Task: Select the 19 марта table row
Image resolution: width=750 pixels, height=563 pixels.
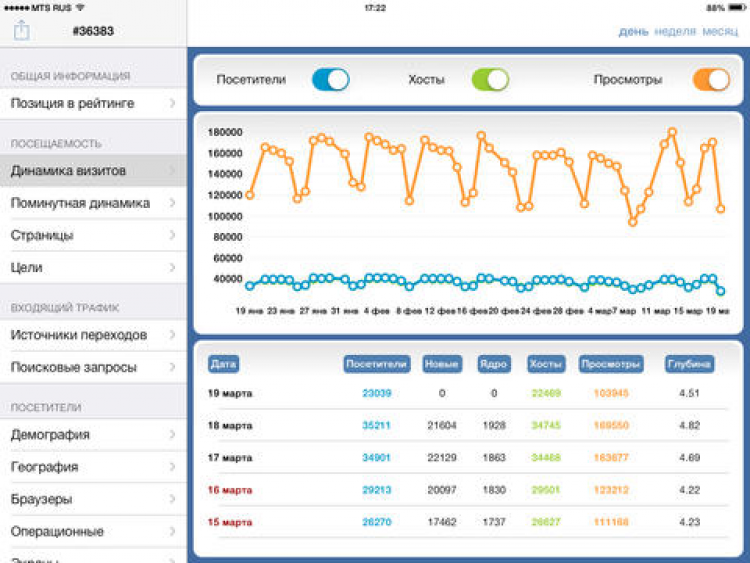Action: click(x=469, y=393)
